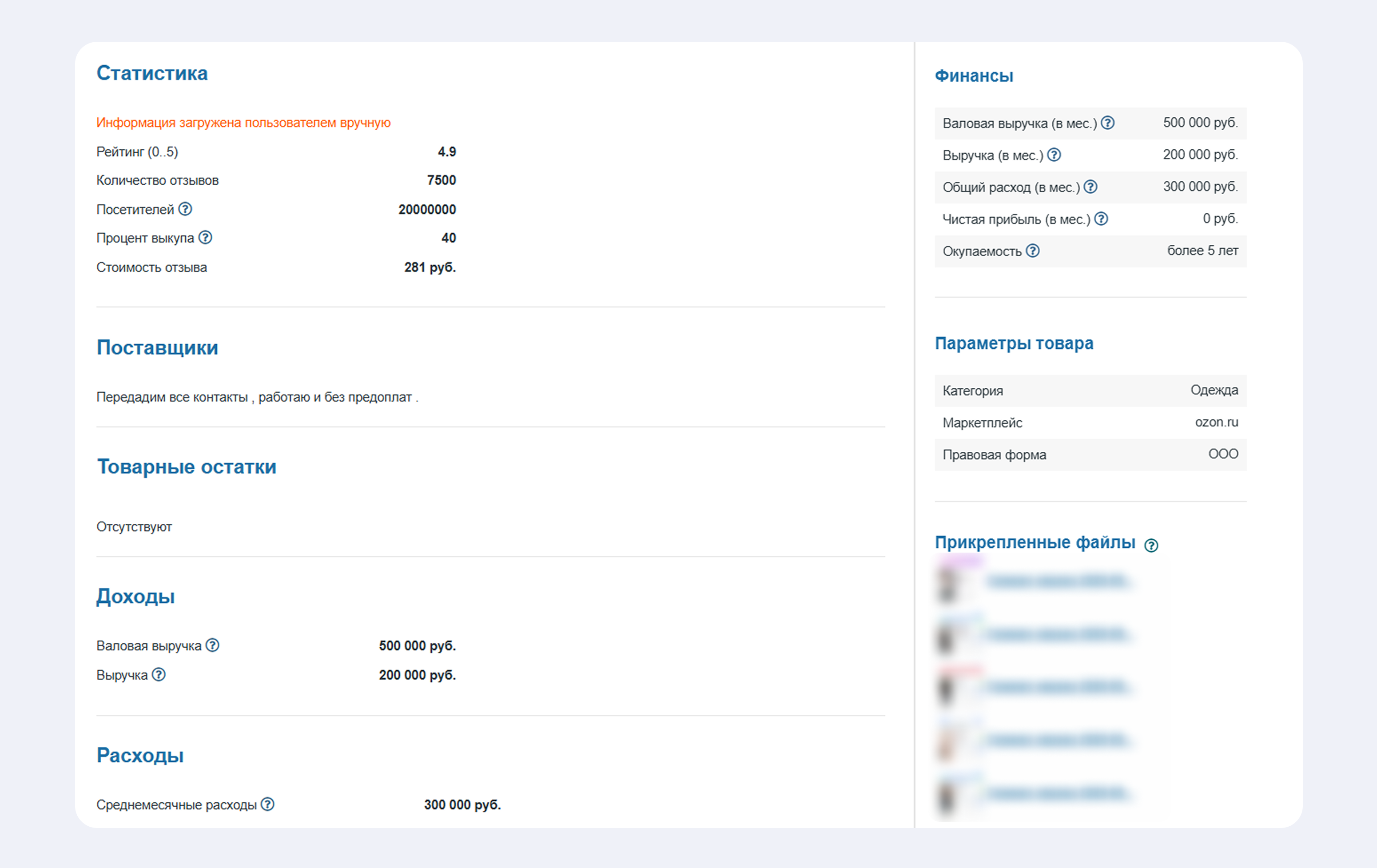Show hint for Выручка in Доходы section
The image size is (1377, 868).
tap(159, 675)
